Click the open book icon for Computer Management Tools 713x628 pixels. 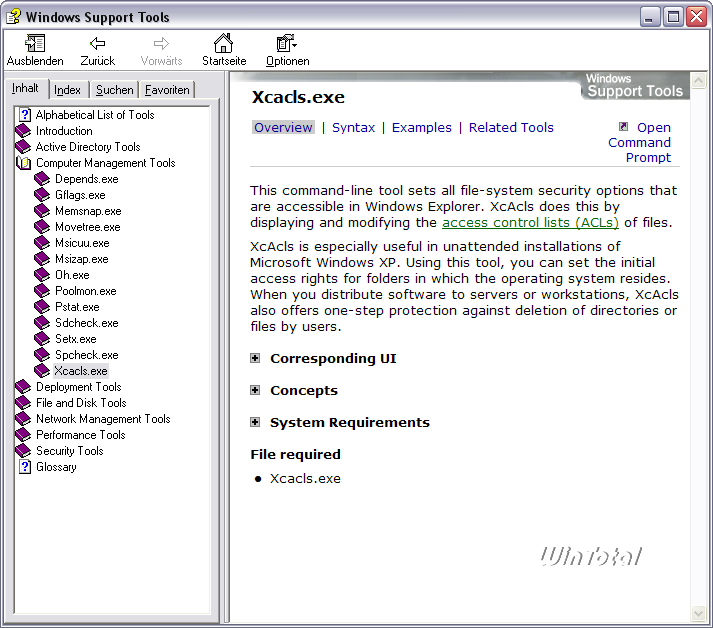pyautogui.click(x=24, y=163)
